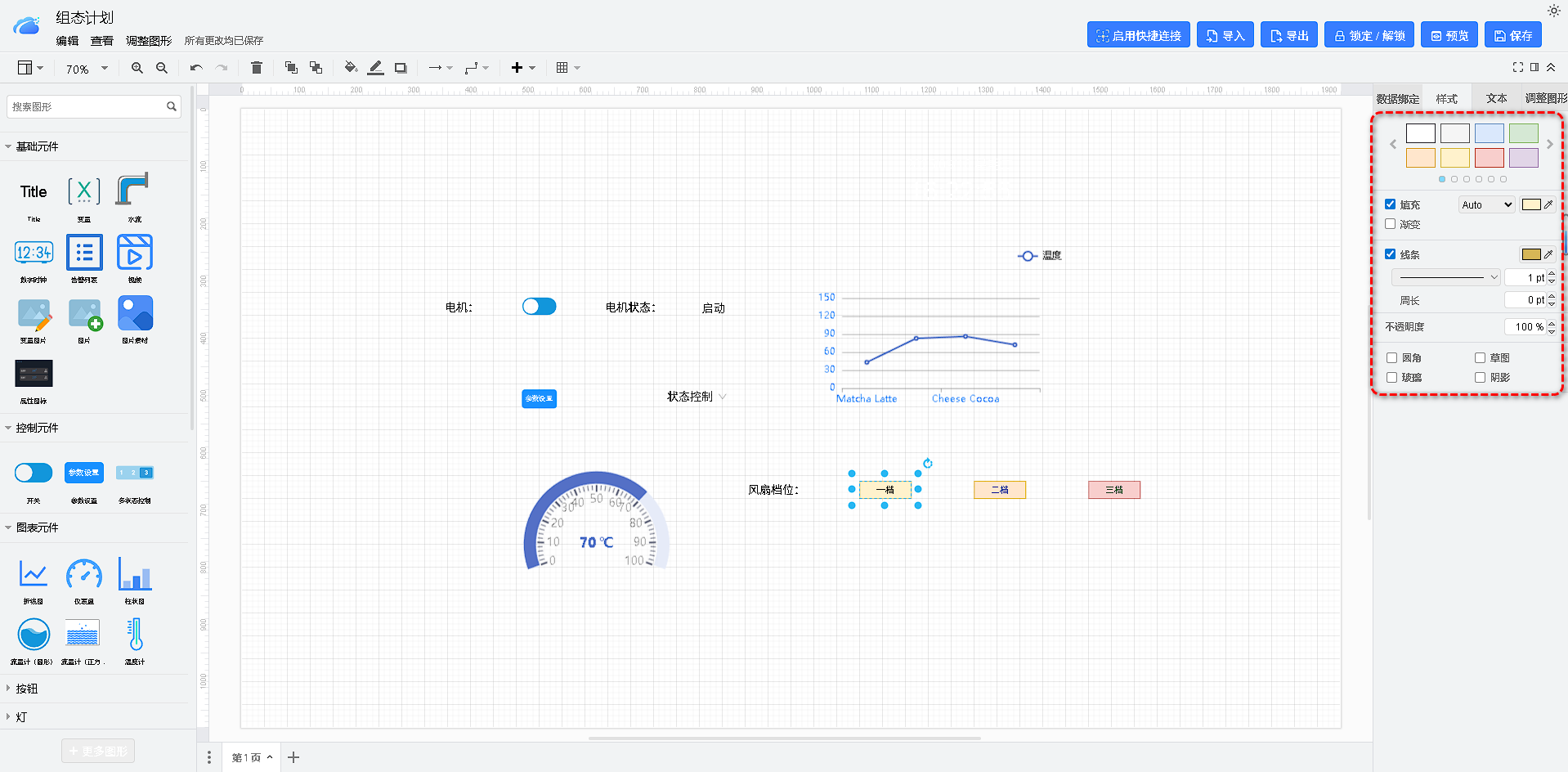Viewport: 1568px width, 772px height.
Task: Toggle the motor switch on canvas
Action: point(539,307)
